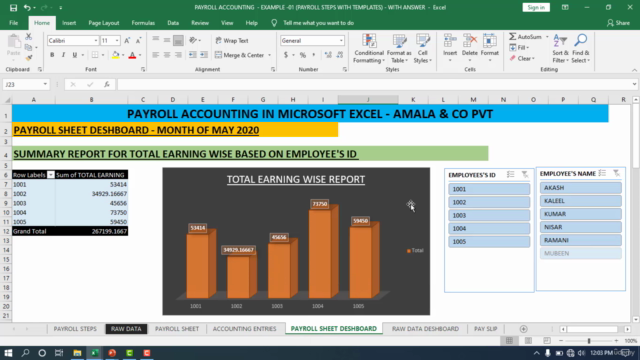
Task: Open Find & Select menu
Action: pos(580,48)
